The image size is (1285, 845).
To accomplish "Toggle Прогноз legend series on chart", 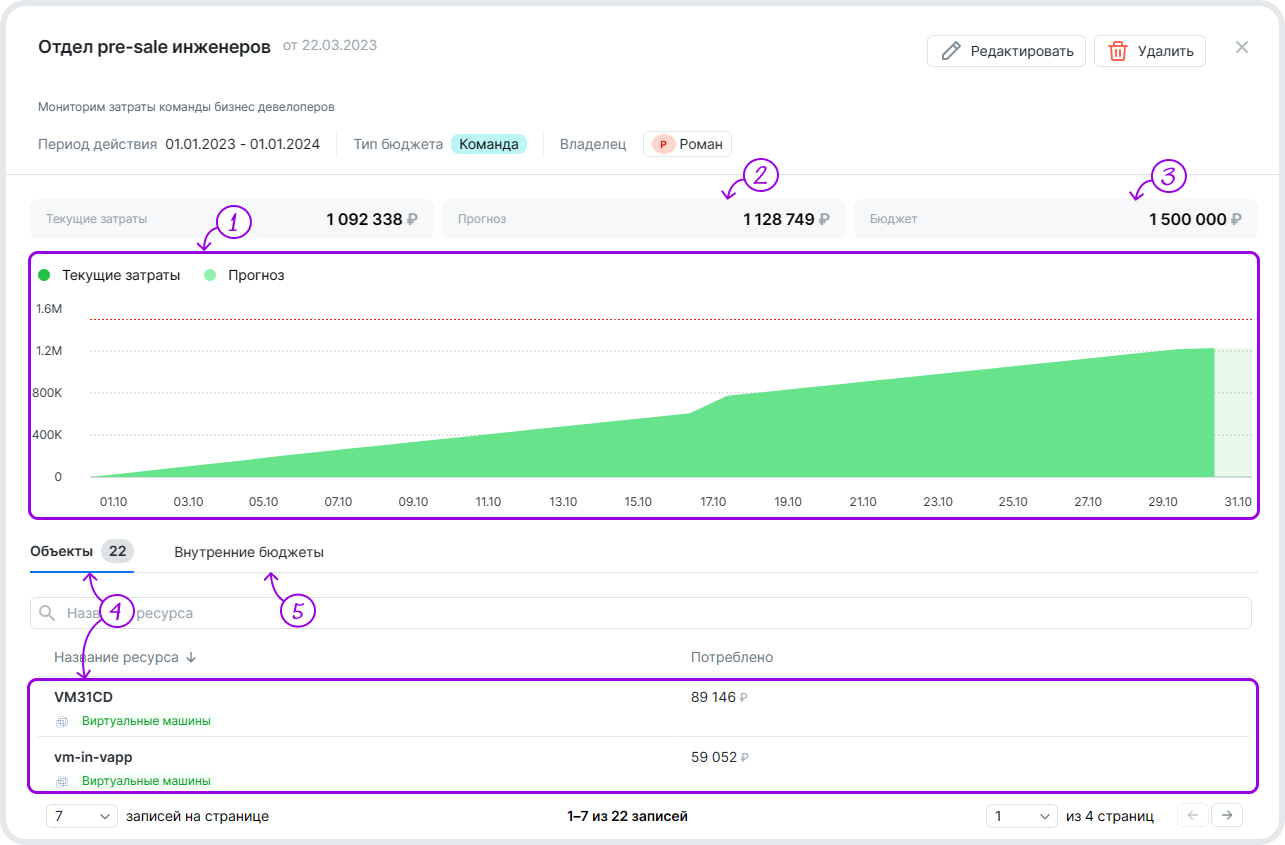I will click(x=245, y=275).
